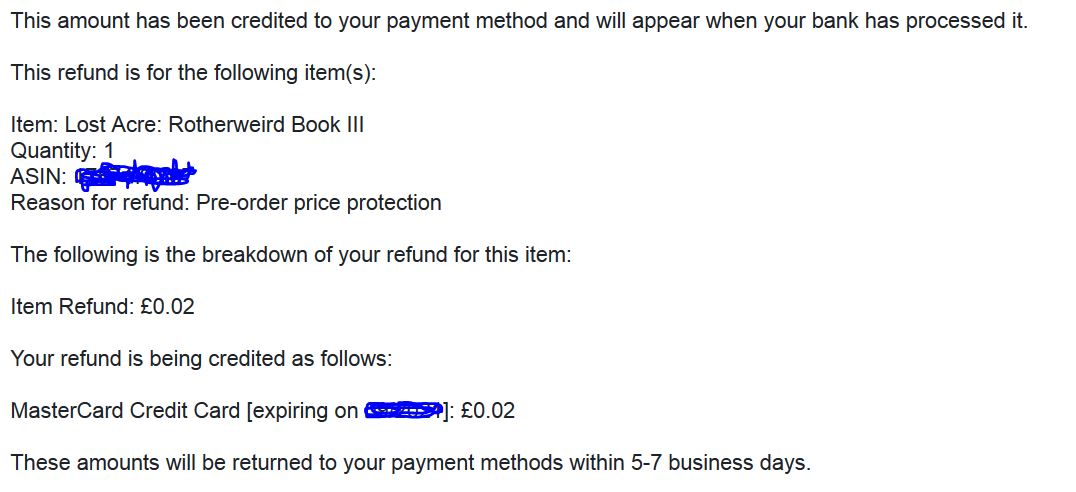Click the first line about amount credited

pyautogui.click(x=519, y=21)
